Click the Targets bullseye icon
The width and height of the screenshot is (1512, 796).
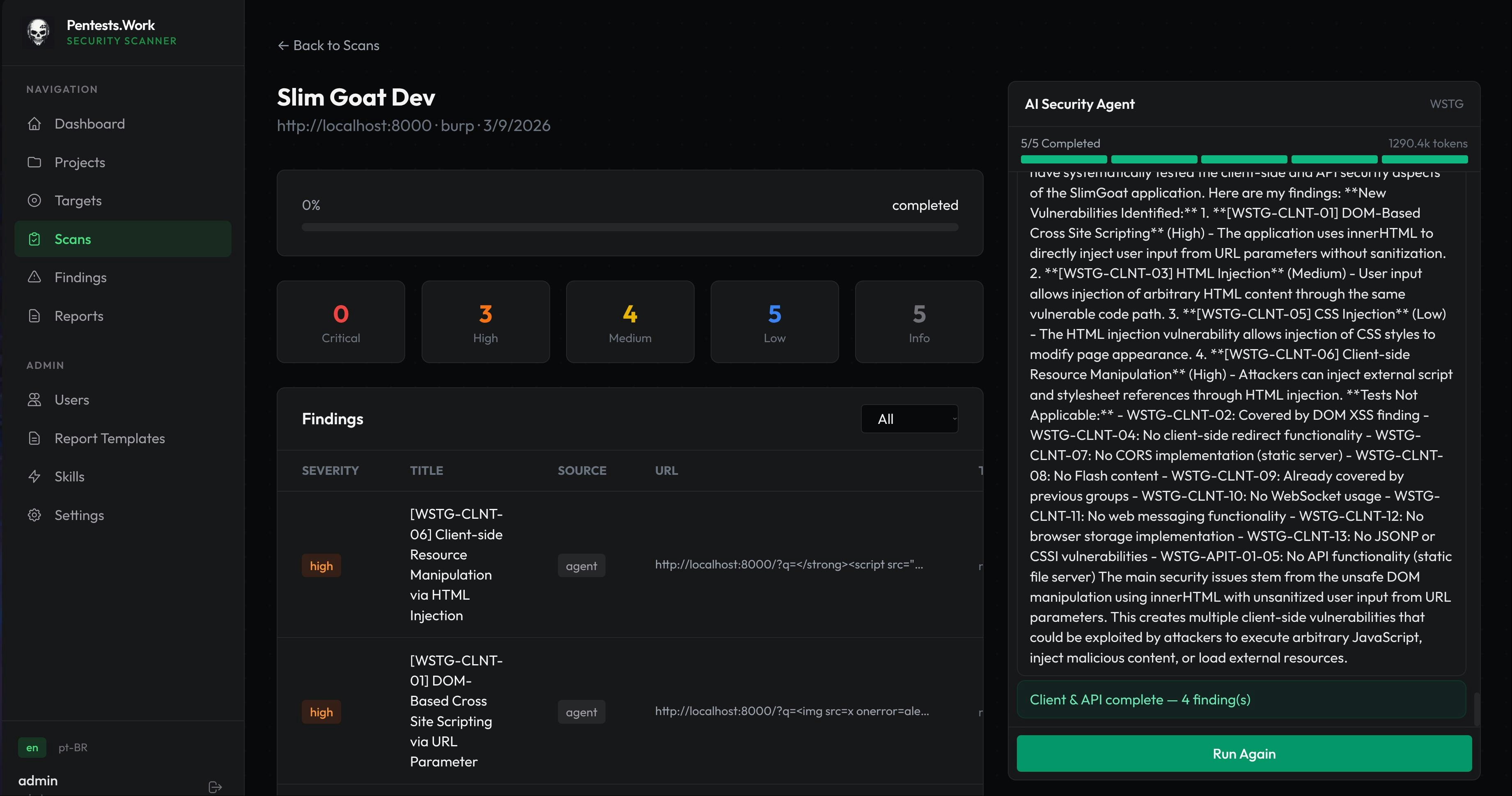coord(34,201)
